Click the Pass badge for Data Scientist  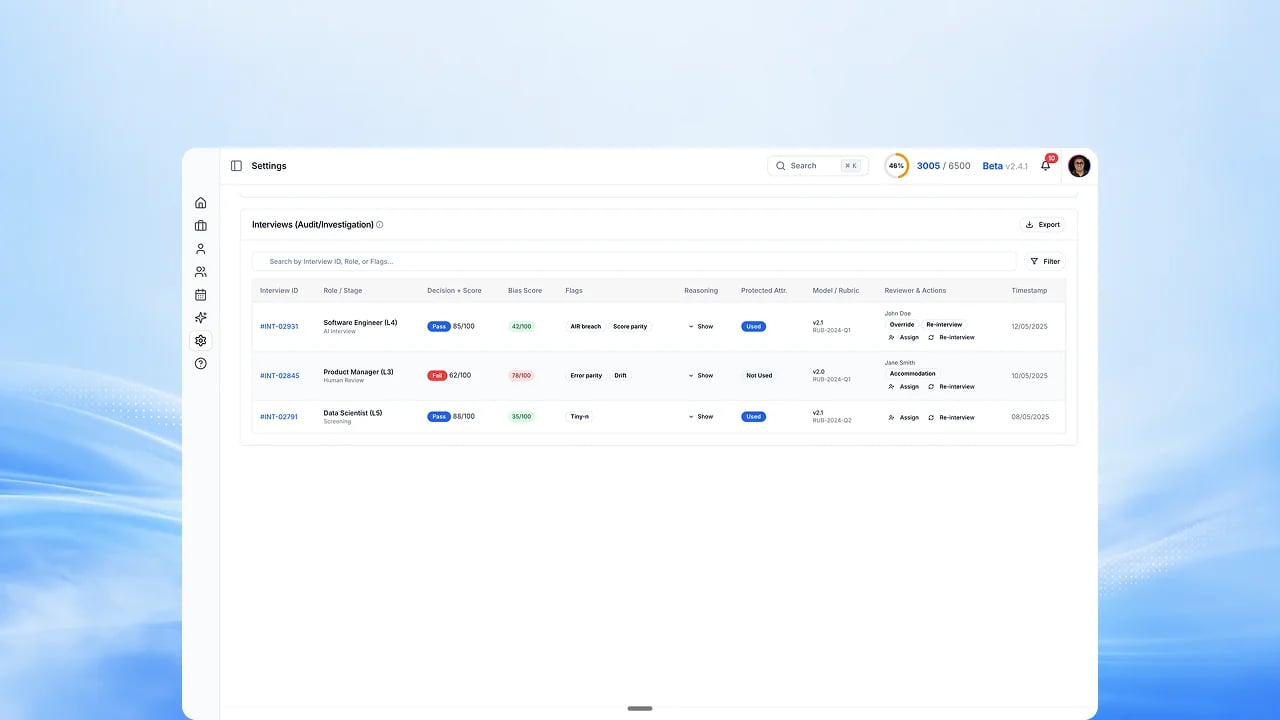[x=439, y=417]
